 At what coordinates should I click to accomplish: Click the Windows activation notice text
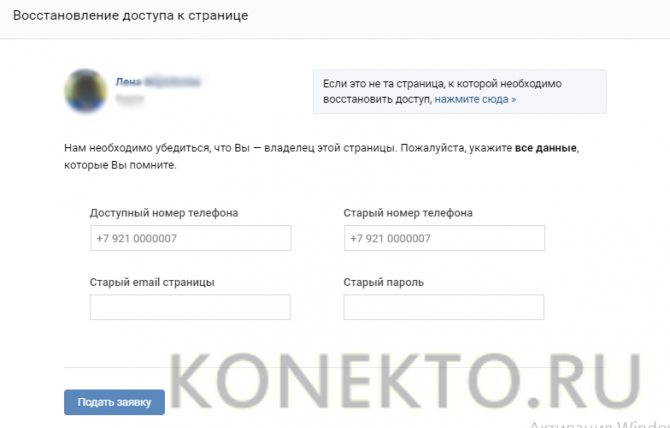[x=599, y=424]
